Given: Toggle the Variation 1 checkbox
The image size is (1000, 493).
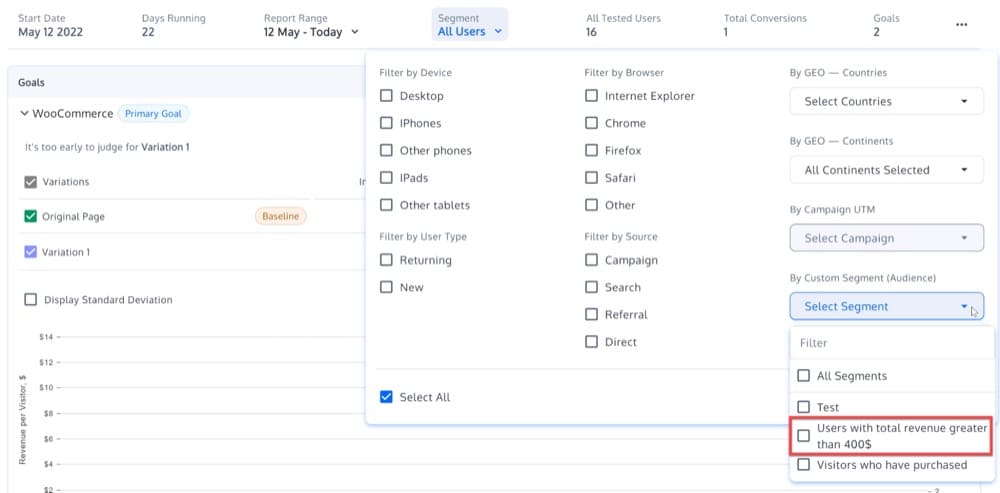Looking at the screenshot, I should click(31, 252).
